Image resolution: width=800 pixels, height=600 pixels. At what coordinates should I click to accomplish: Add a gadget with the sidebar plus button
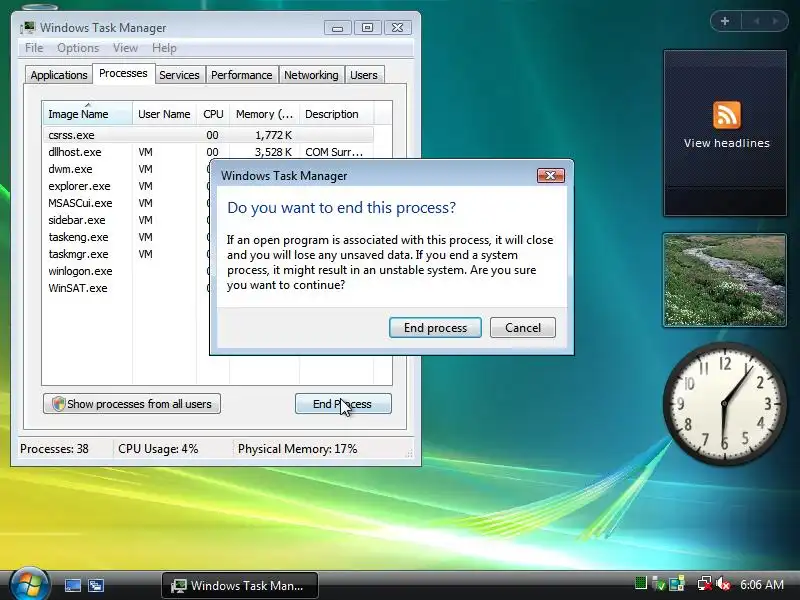(x=725, y=21)
